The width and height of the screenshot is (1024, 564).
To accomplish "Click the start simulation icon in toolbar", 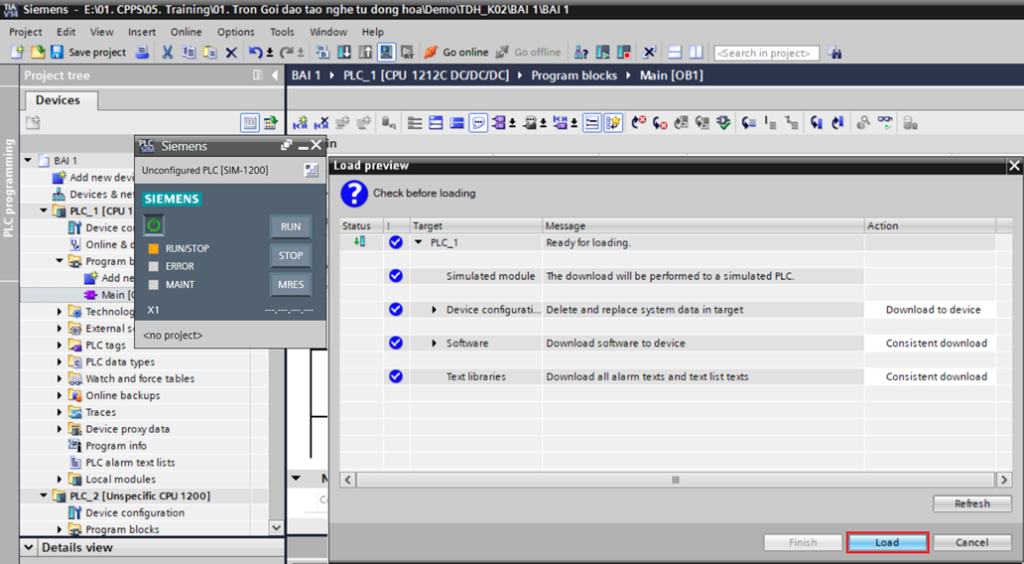I will click(x=386, y=52).
